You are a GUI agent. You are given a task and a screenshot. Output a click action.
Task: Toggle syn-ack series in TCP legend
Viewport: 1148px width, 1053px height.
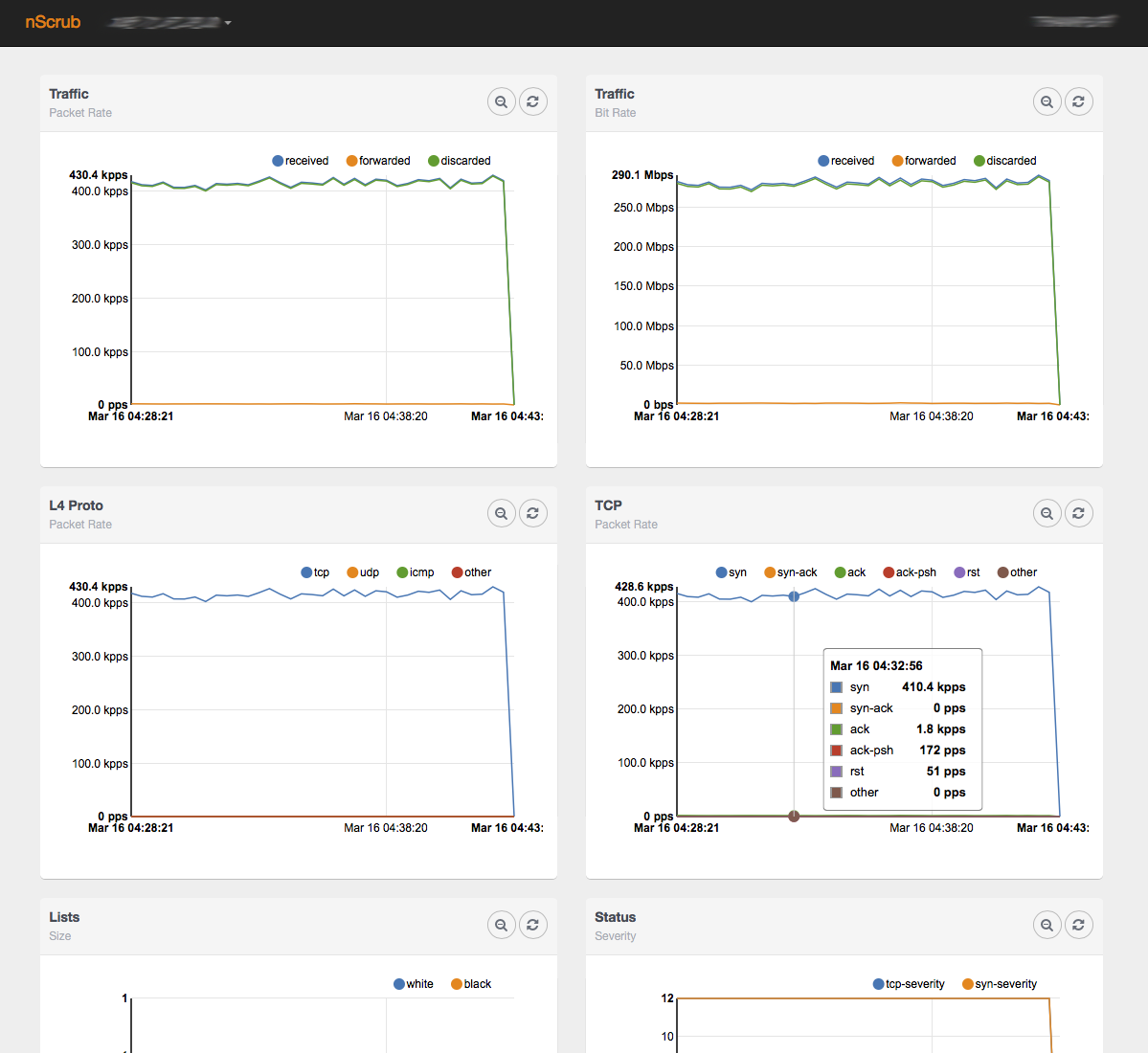790,572
